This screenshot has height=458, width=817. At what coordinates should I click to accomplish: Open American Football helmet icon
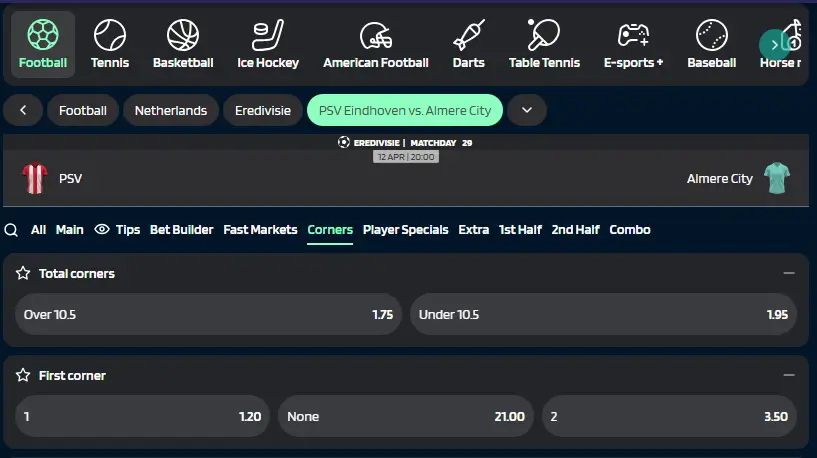(x=376, y=35)
